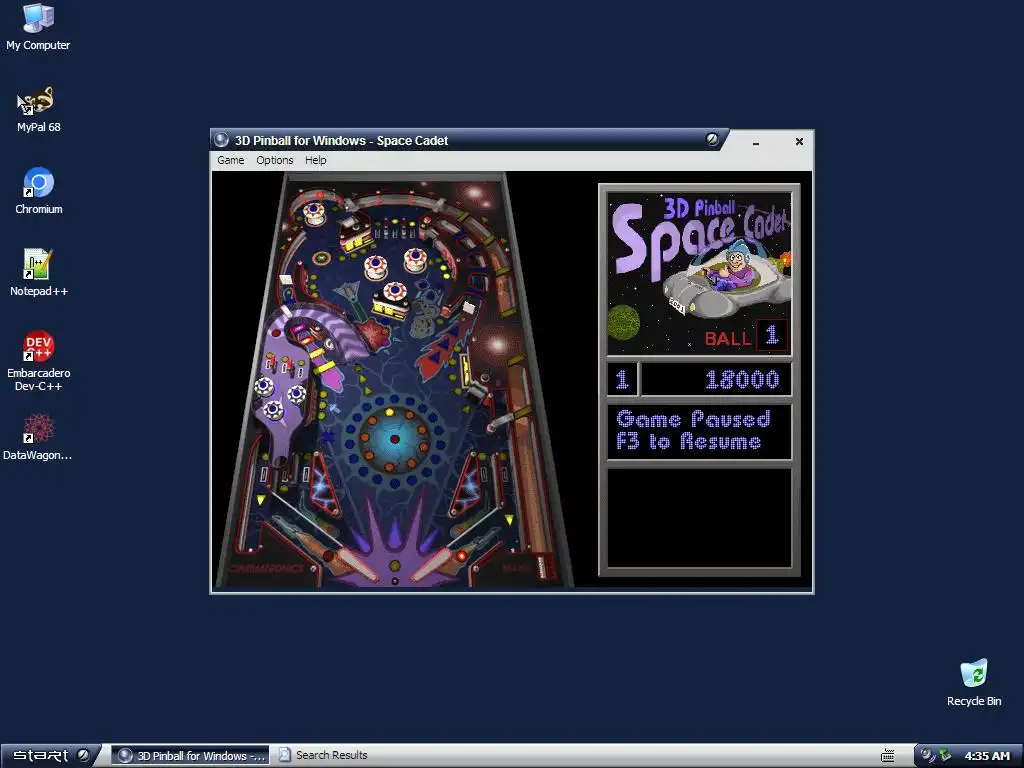Click the pinball icon in title bar
This screenshot has height=768, width=1024.
(x=221, y=140)
